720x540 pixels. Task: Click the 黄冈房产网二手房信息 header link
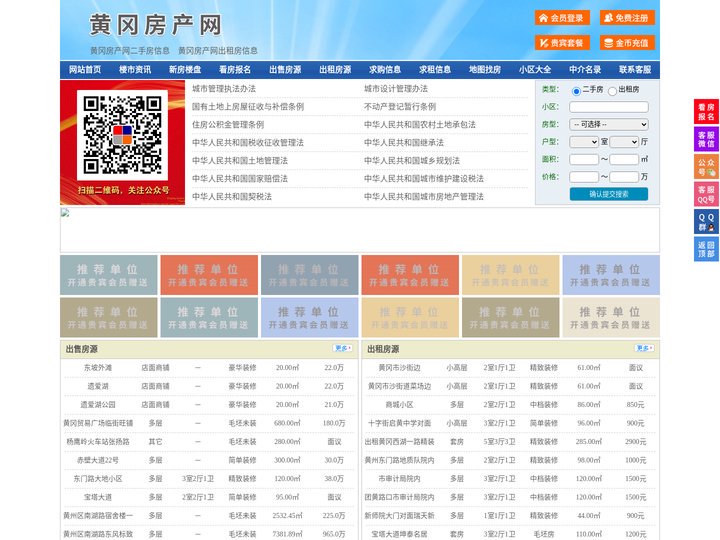click(130, 51)
